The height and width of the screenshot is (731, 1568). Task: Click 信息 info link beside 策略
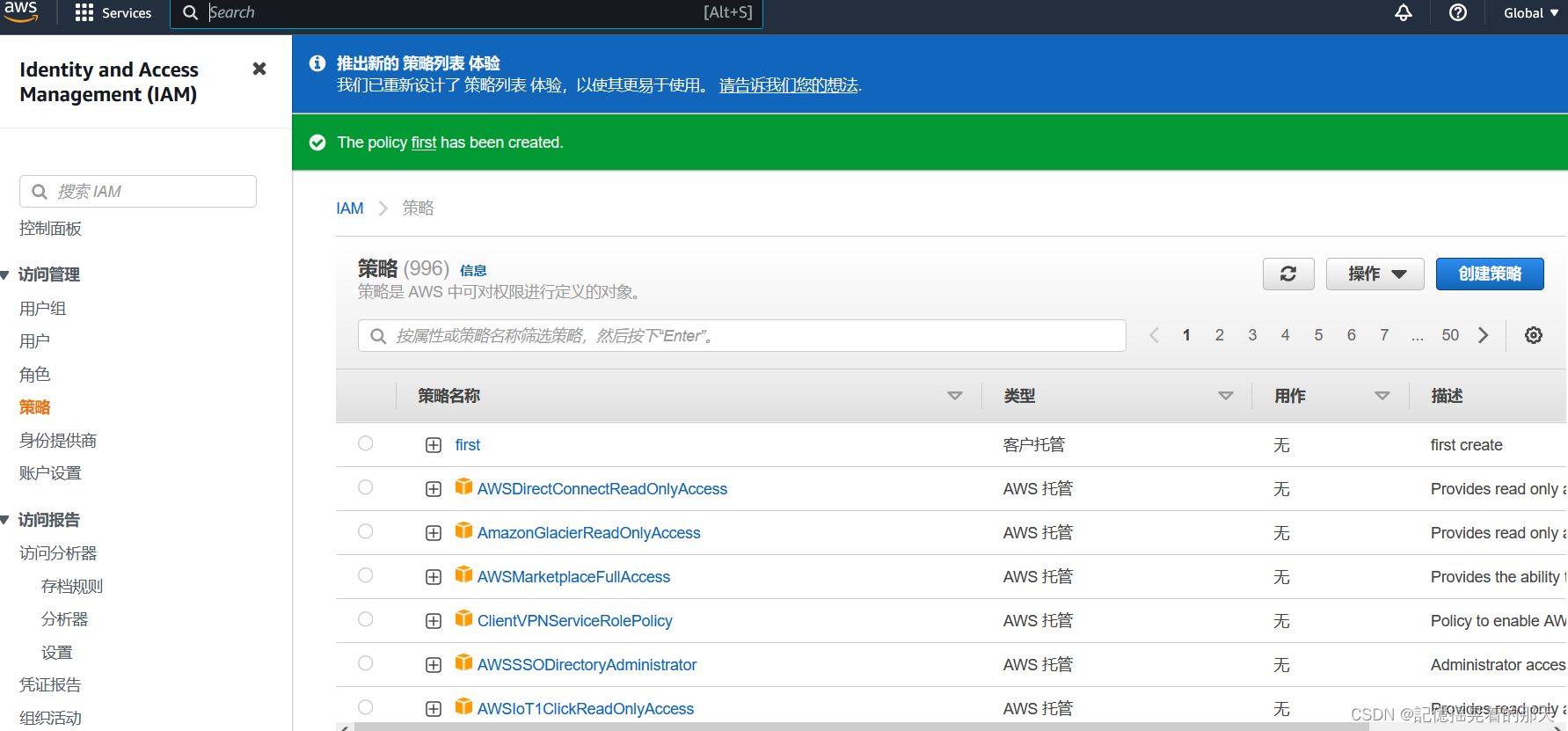(x=473, y=271)
